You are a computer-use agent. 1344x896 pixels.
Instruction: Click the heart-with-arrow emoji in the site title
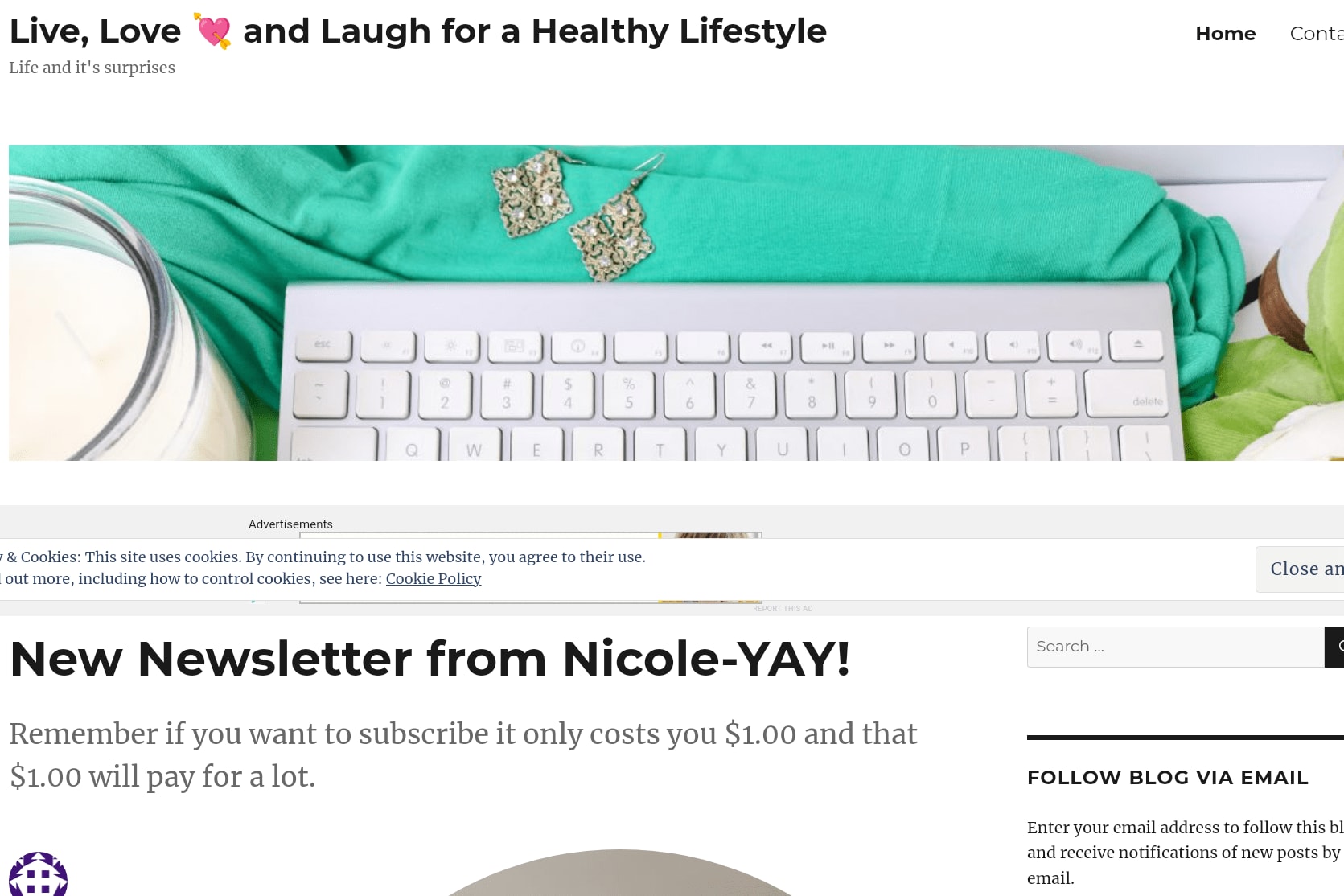(213, 31)
